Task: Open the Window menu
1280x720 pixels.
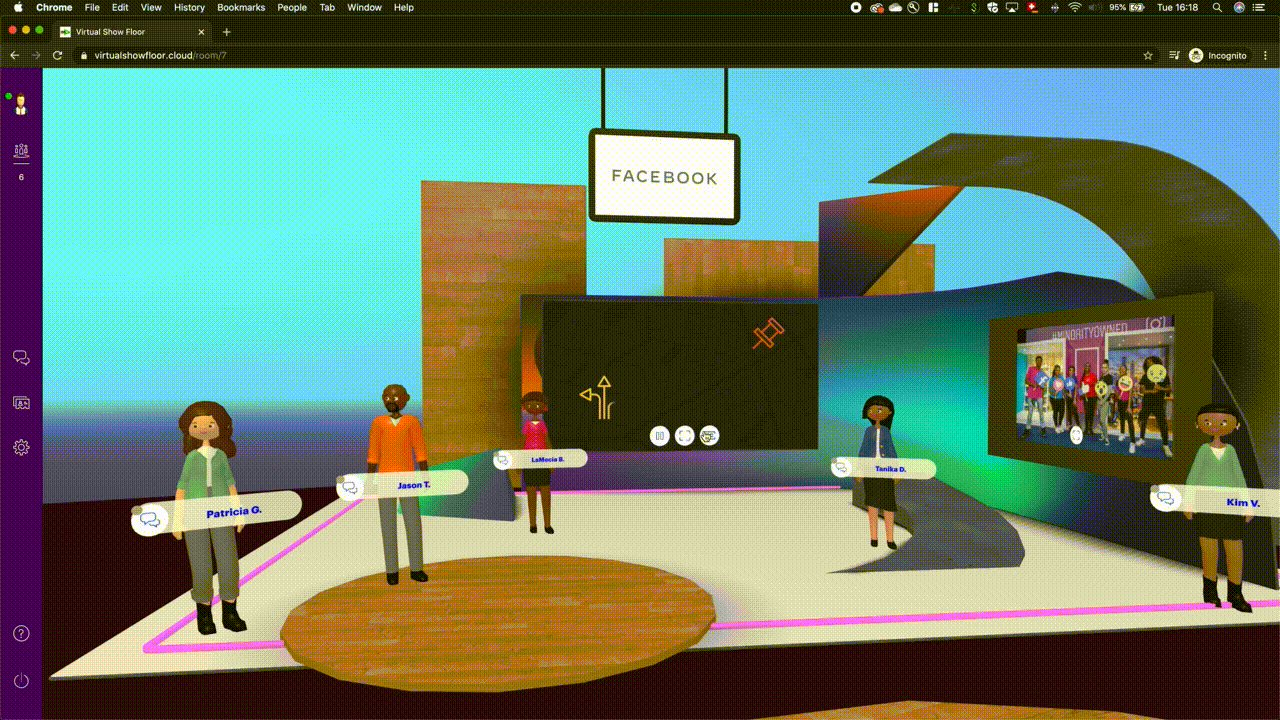Action: [364, 7]
